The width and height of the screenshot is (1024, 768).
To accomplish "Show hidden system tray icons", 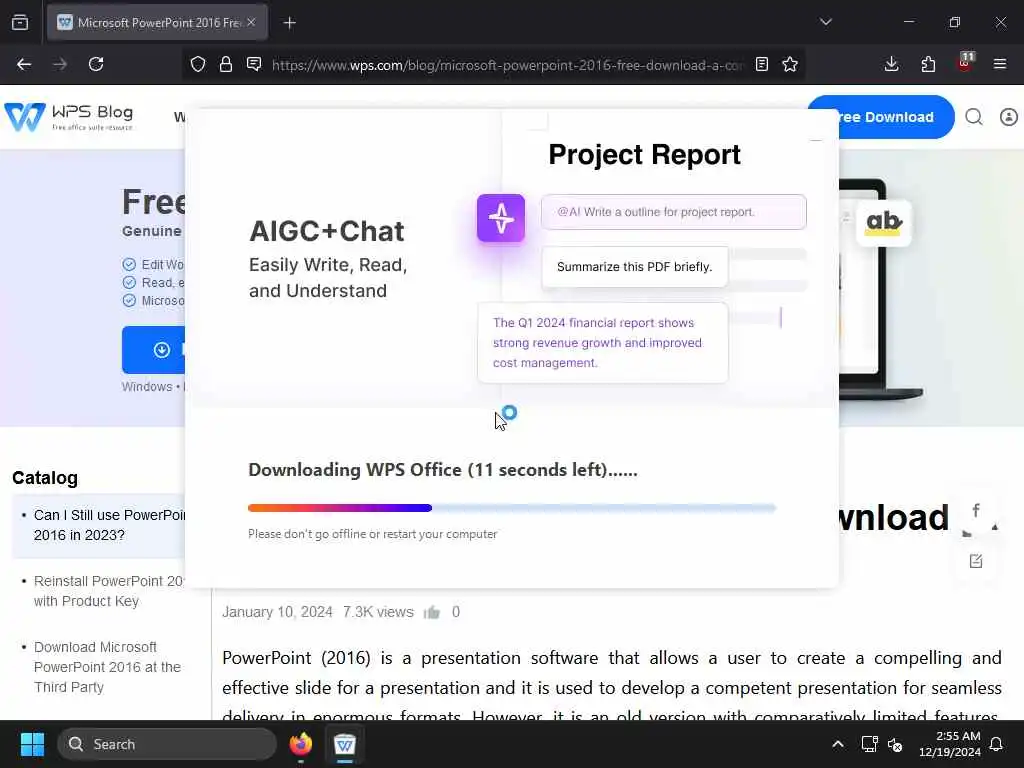I will 838,744.
